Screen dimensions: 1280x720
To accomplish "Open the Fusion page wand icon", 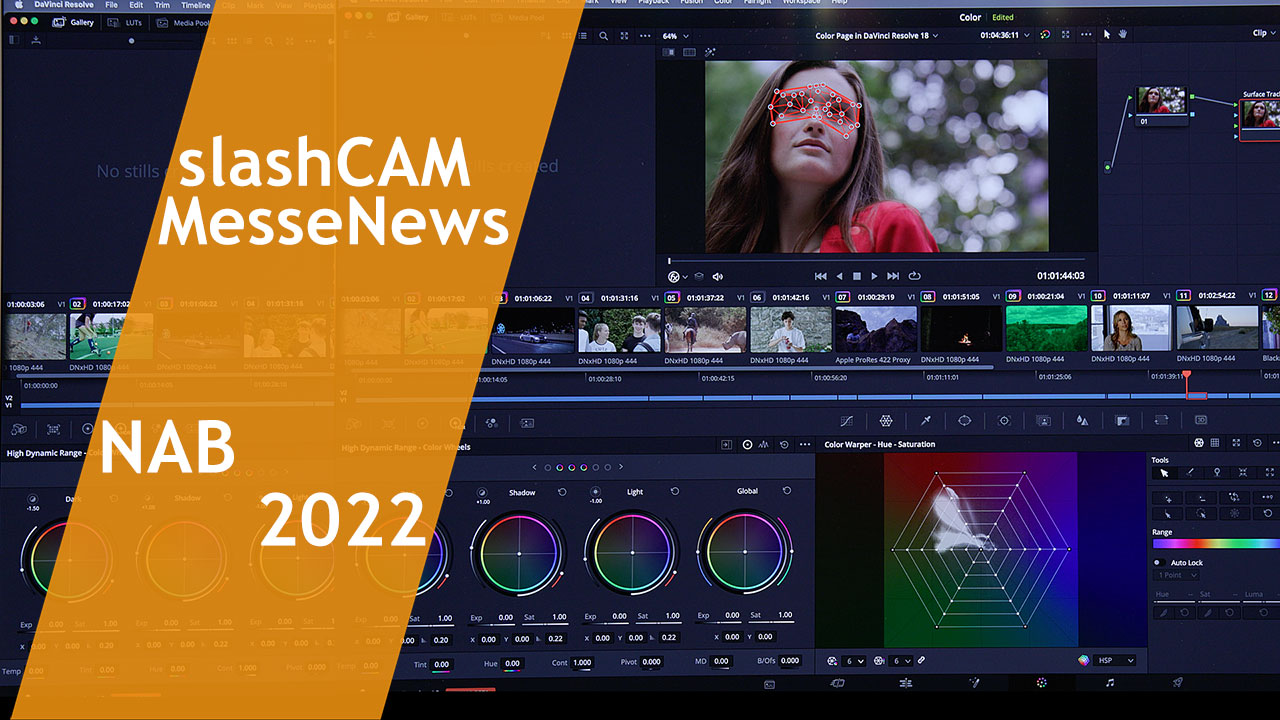I will tap(974, 683).
